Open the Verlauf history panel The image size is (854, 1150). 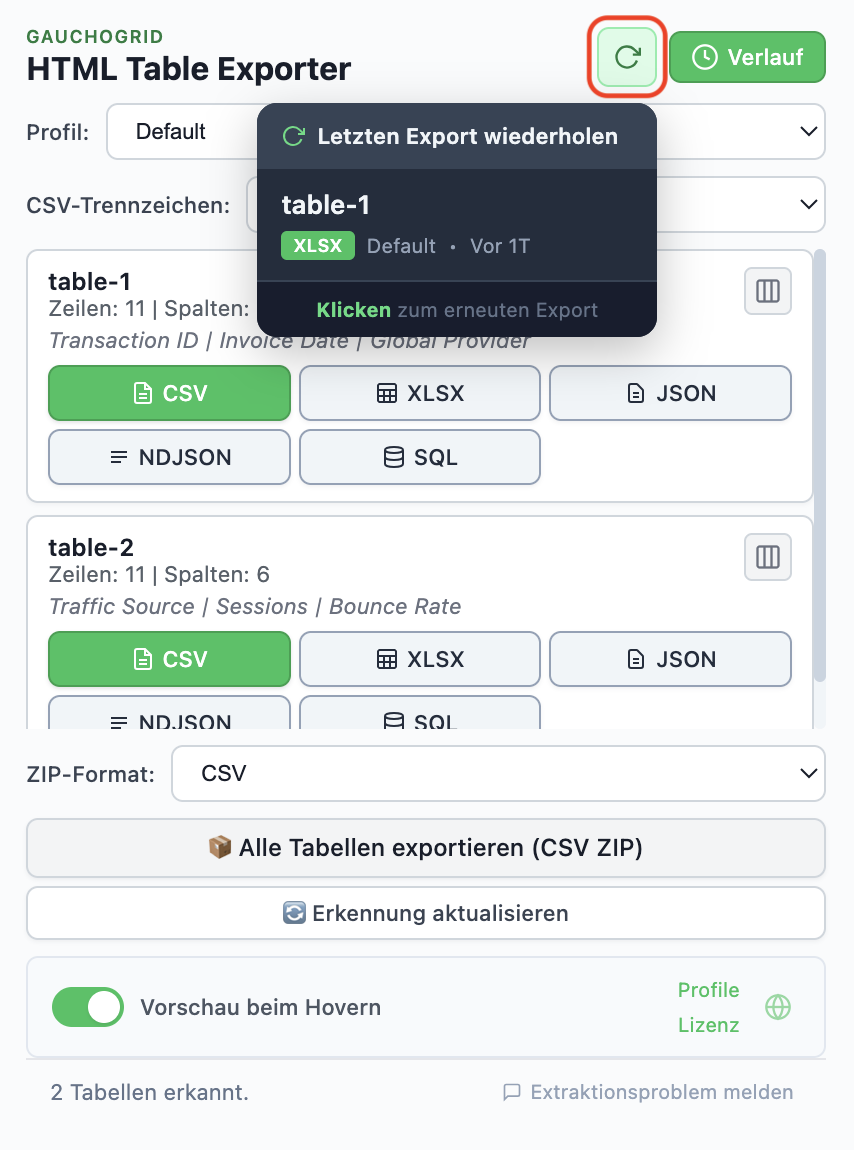(747, 57)
